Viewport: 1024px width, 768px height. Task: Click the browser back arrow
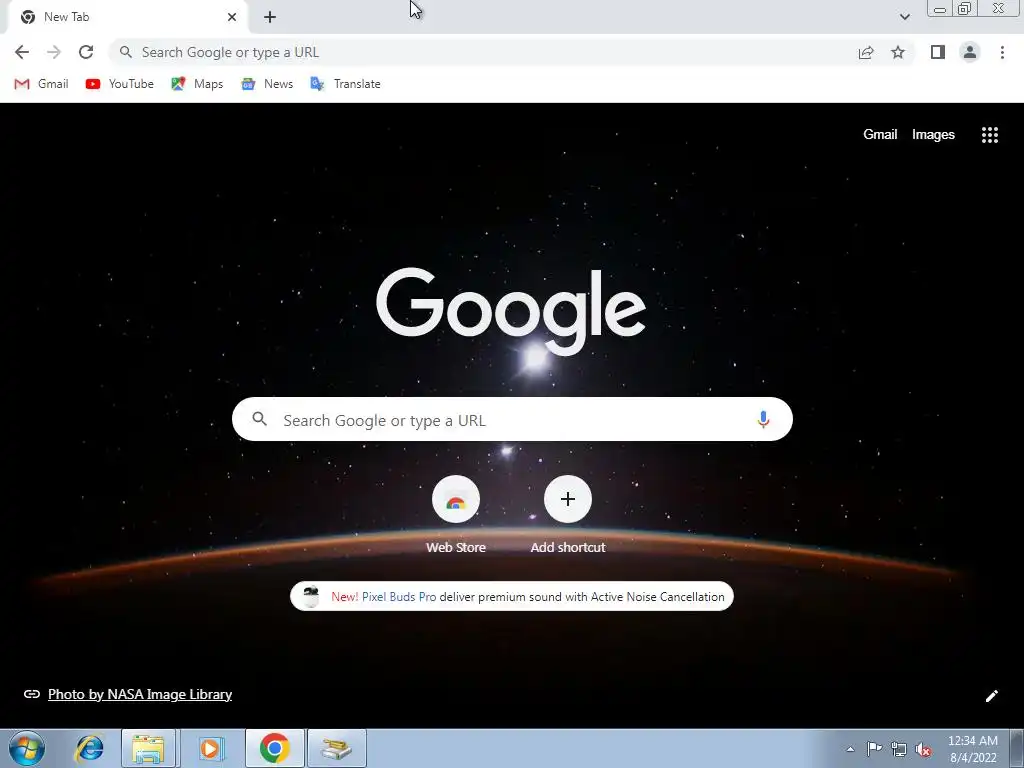pyautogui.click(x=22, y=52)
